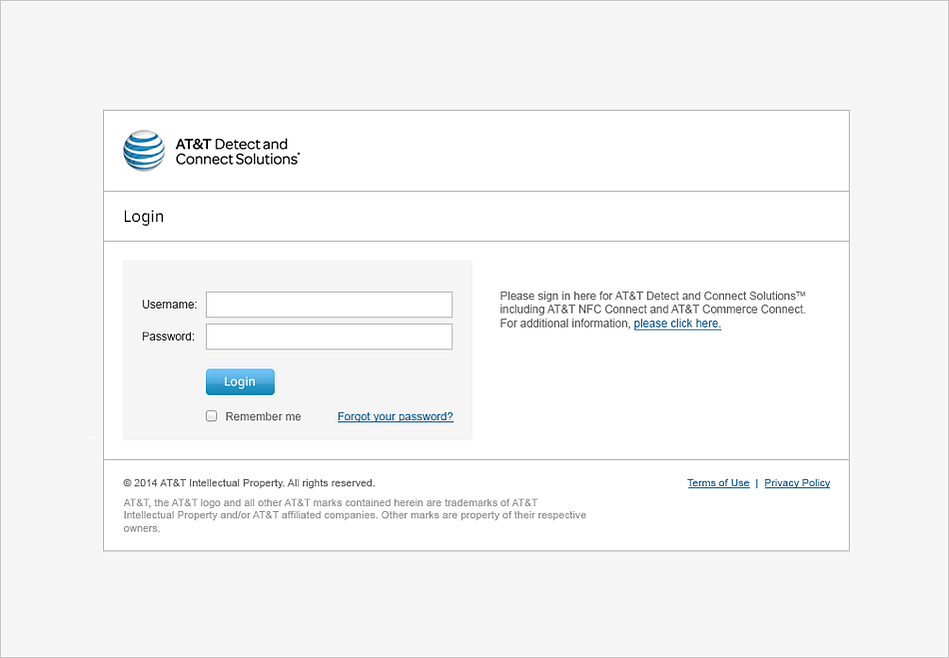Screen dimensions: 949x658
Task: Select the Login page heading
Action: (143, 217)
